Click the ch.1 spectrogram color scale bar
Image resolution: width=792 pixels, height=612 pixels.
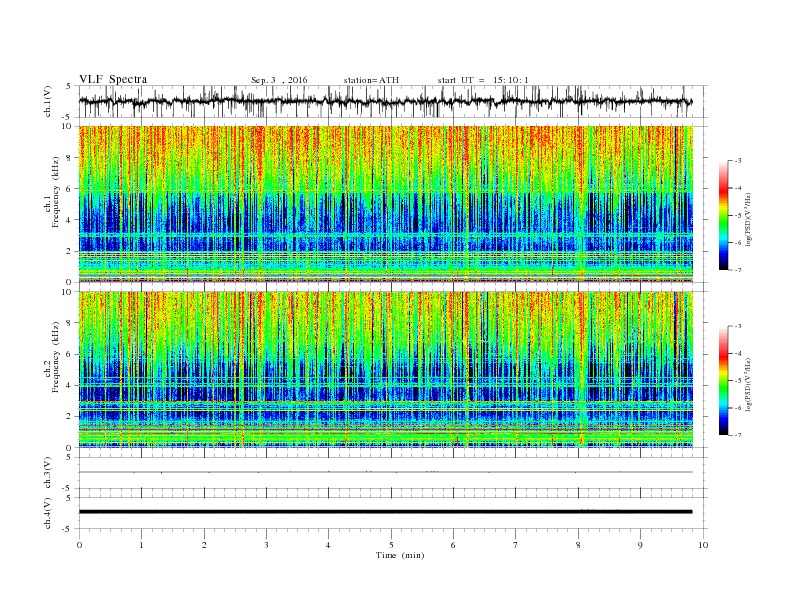coord(723,215)
